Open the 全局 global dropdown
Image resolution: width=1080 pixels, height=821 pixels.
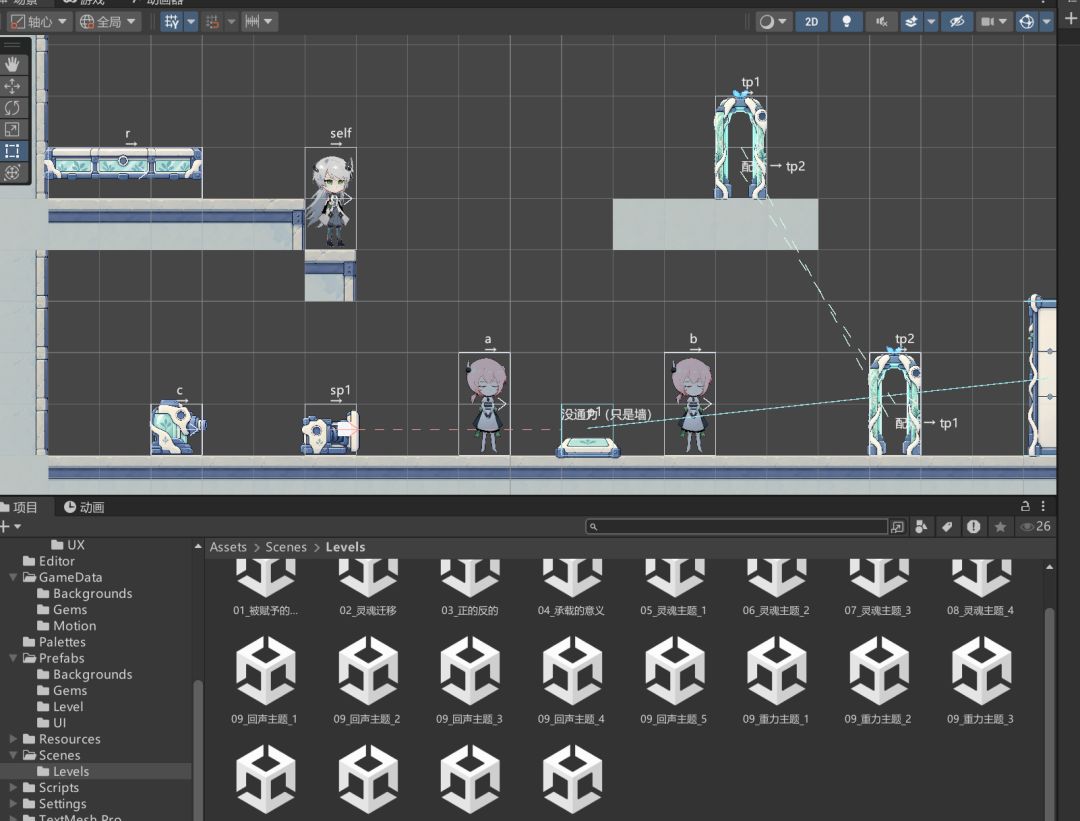coord(107,21)
